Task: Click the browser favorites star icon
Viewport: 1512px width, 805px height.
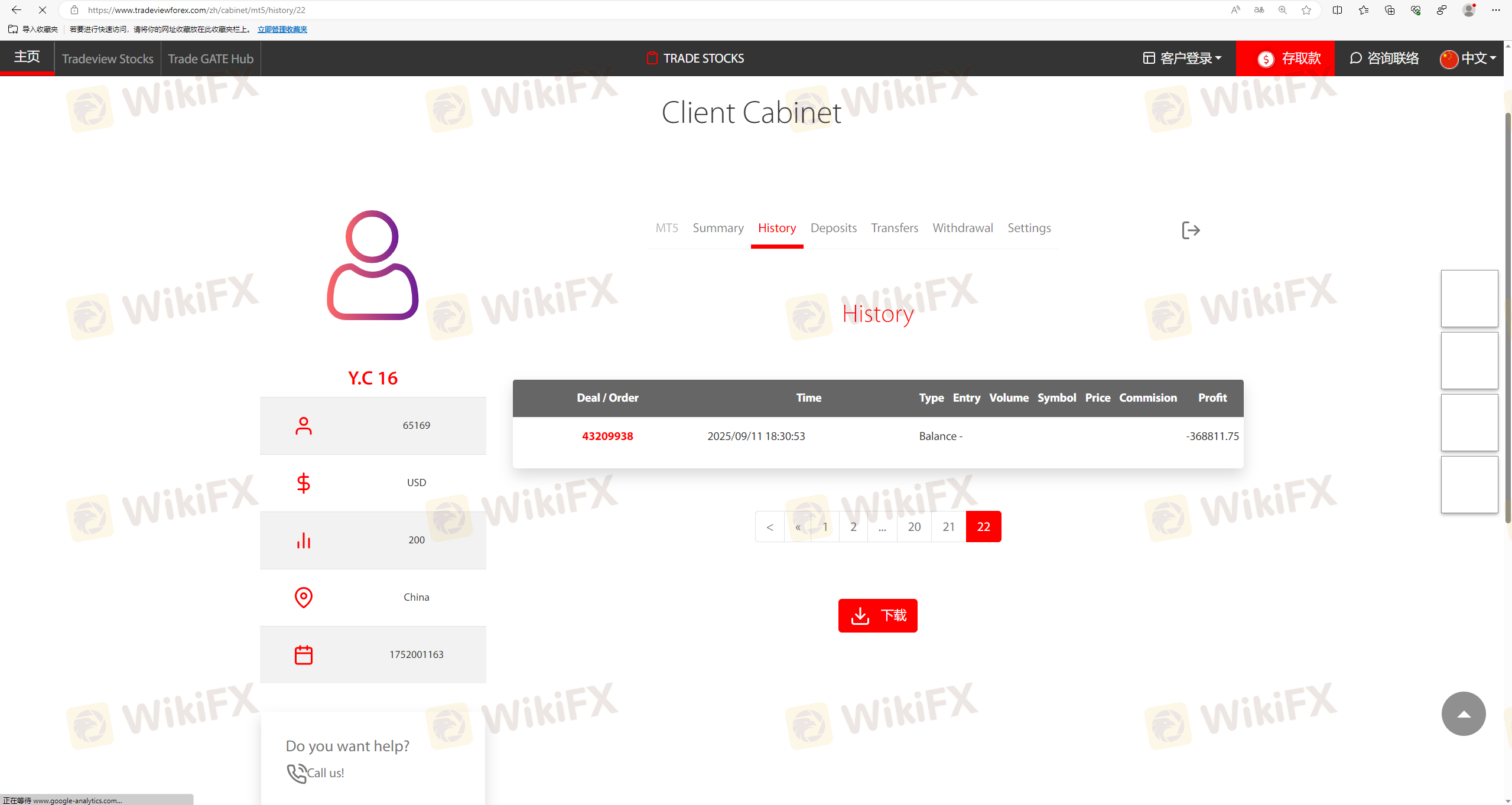Action: coord(1306,10)
